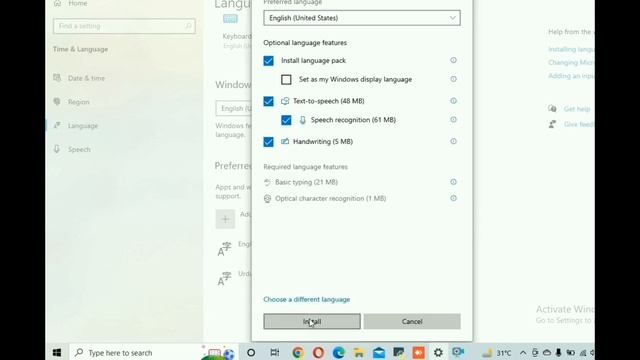Select Language in Settings sidebar

click(x=83, y=126)
